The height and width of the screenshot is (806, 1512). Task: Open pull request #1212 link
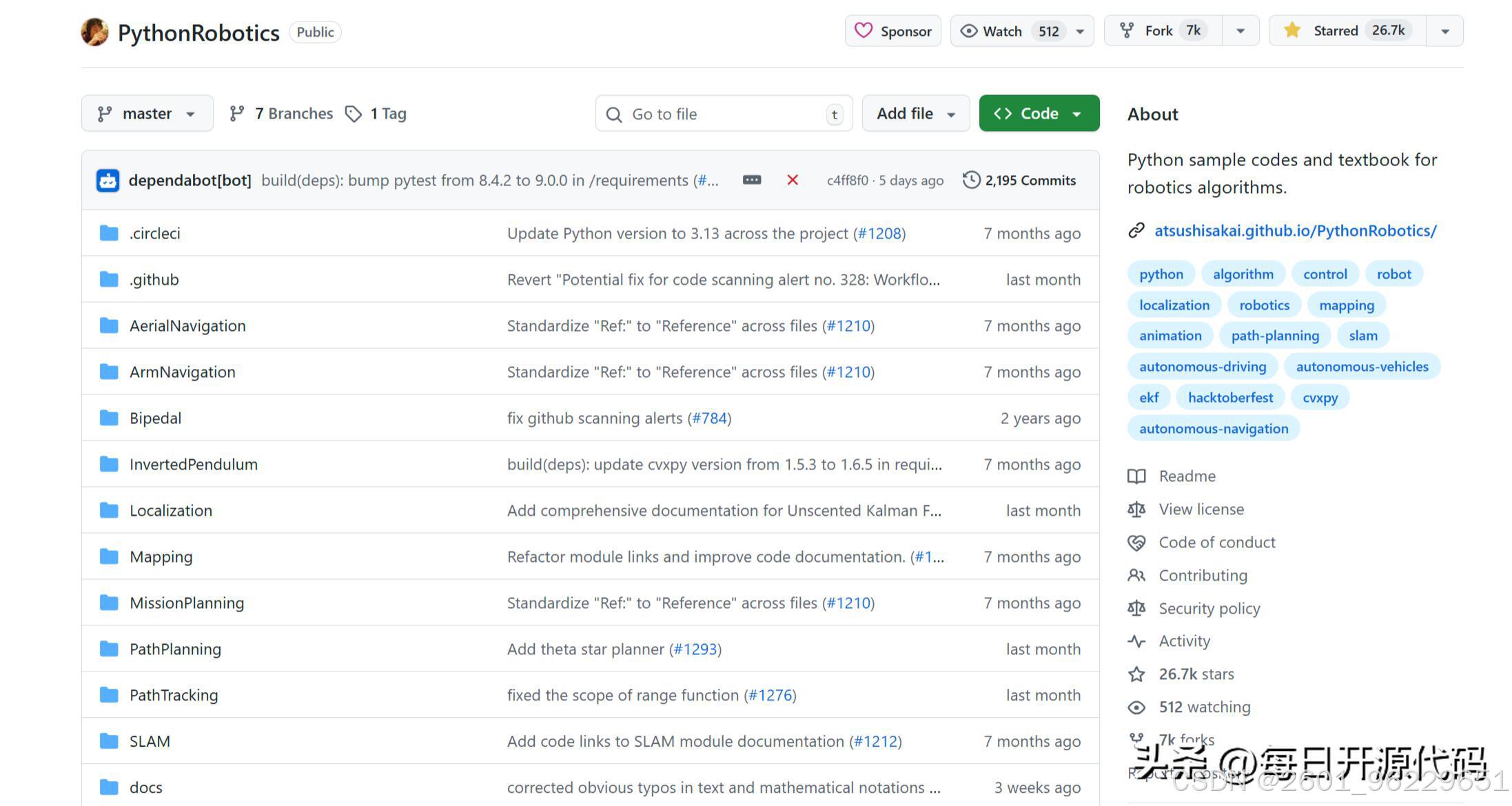pos(875,741)
